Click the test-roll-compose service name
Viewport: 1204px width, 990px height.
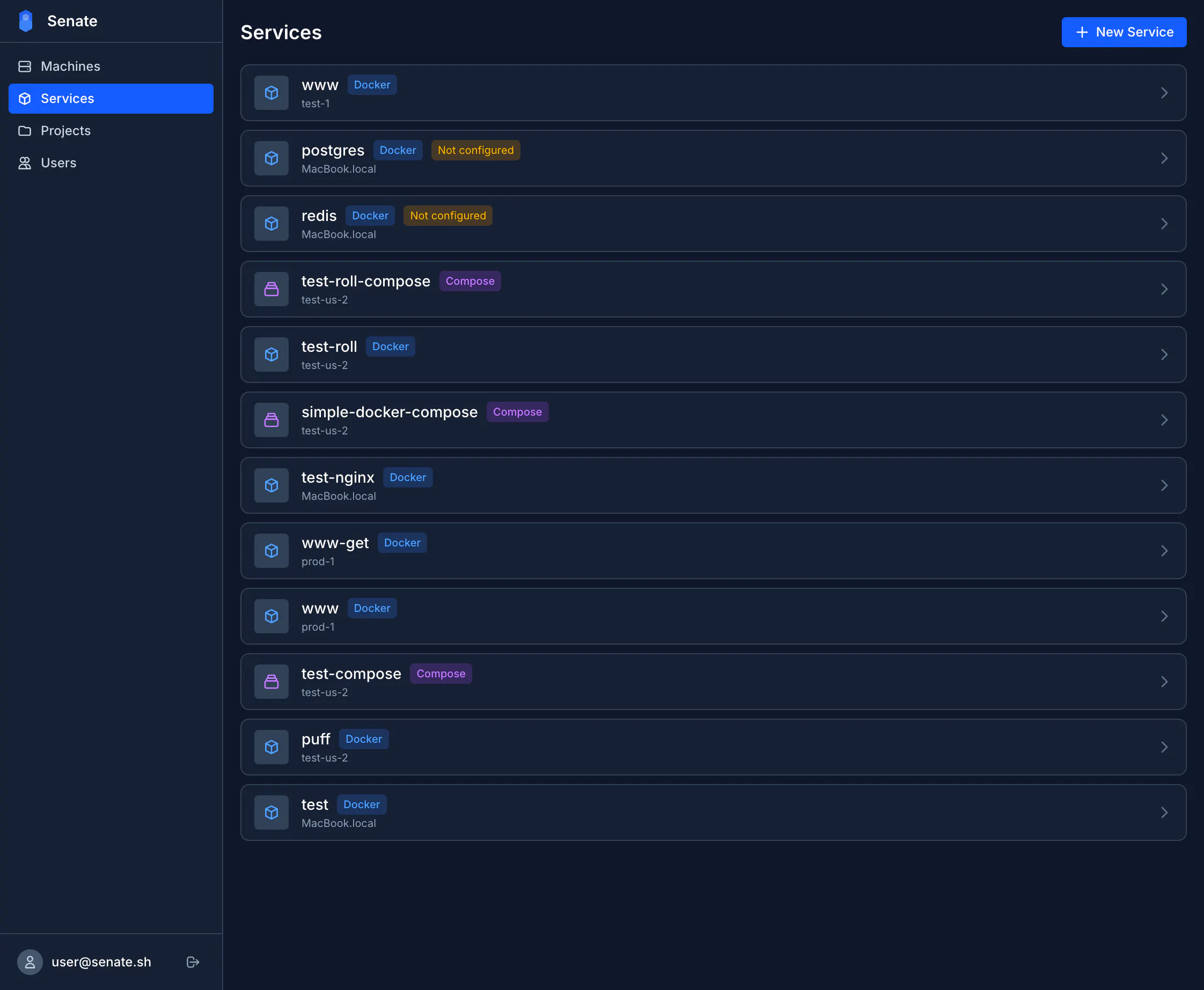coord(366,281)
